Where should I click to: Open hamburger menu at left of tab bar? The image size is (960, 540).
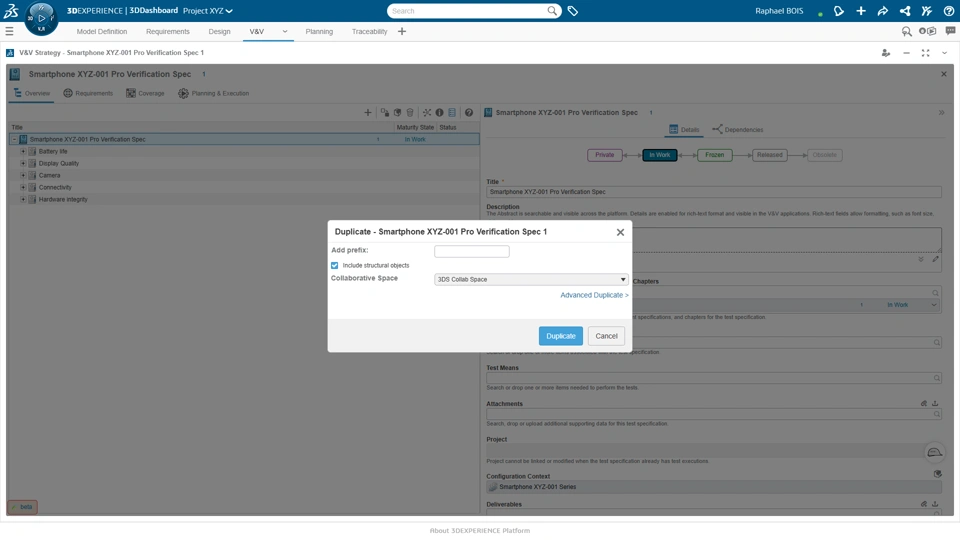tap(9, 31)
